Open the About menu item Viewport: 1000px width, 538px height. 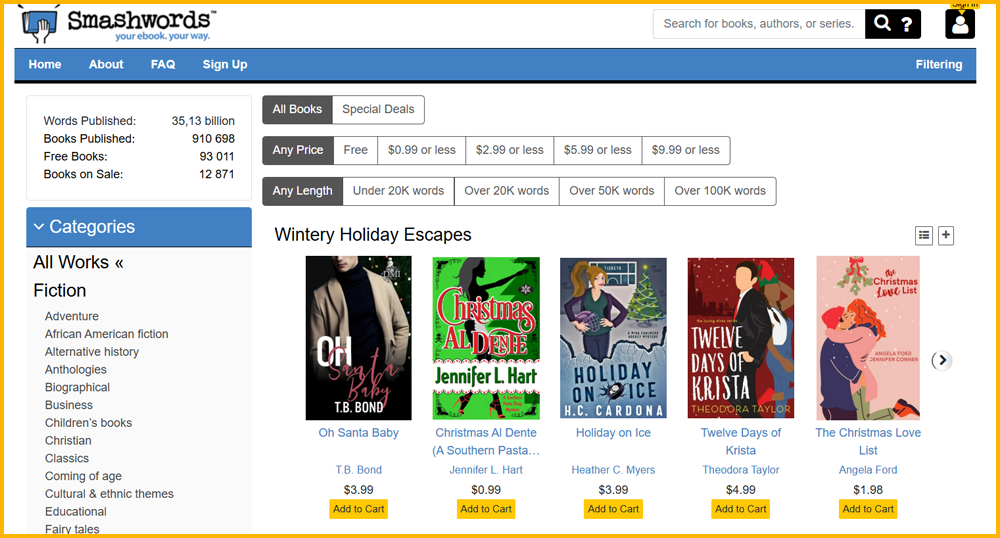coord(106,64)
